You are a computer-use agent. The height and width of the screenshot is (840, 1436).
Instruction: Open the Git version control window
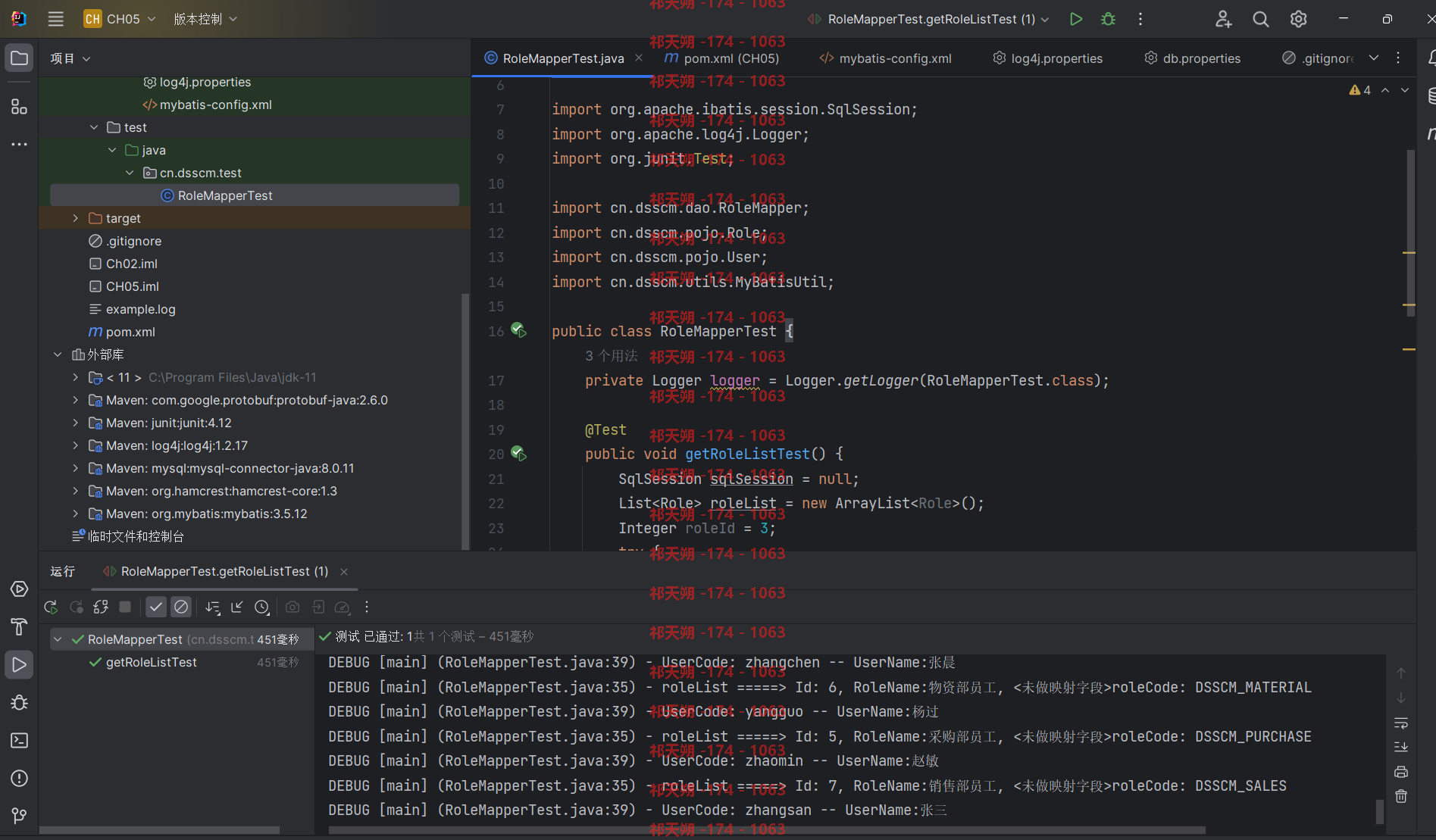20,816
